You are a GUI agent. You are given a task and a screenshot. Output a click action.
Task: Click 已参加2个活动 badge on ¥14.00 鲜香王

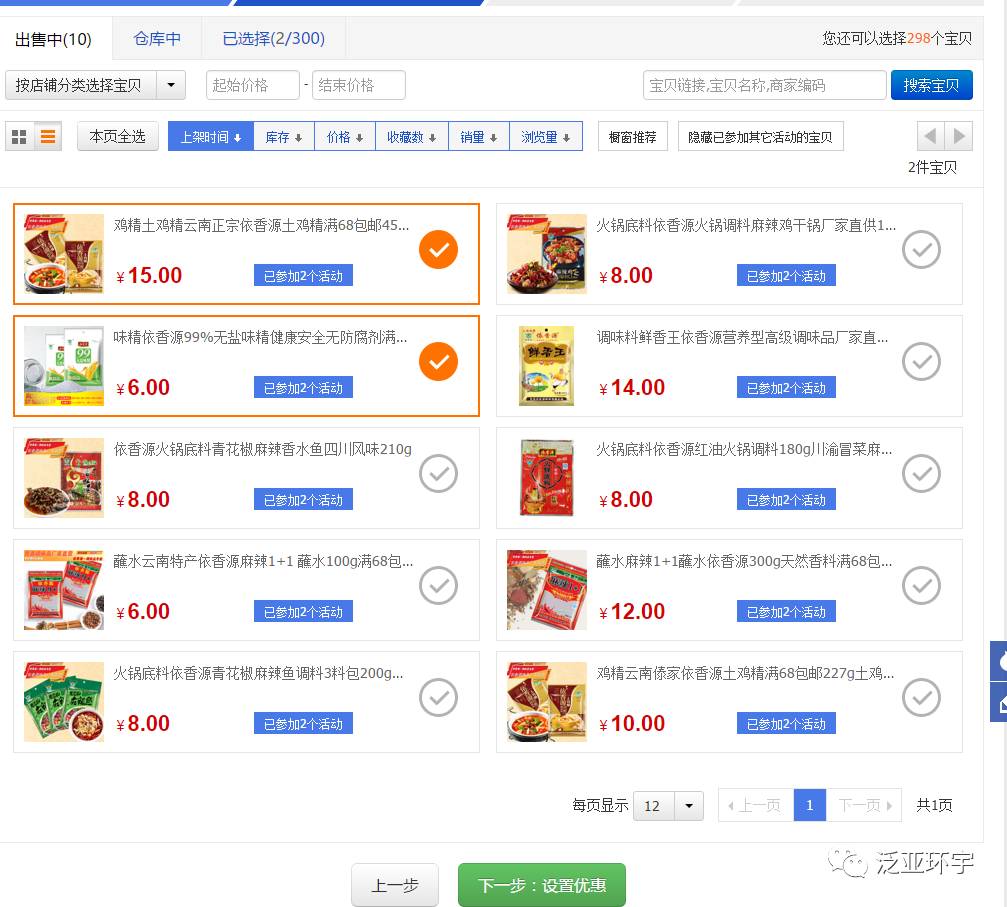(x=786, y=387)
